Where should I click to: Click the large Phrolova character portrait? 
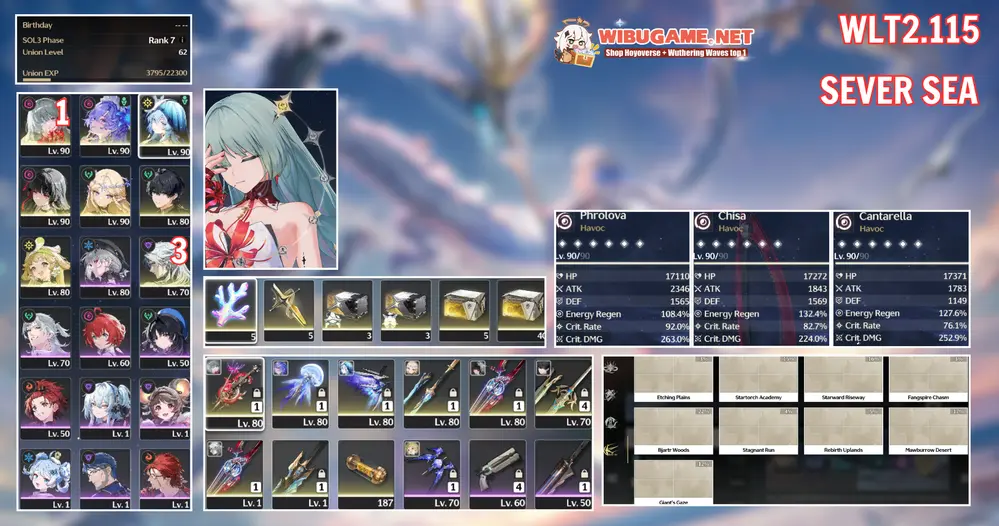pos(270,179)
